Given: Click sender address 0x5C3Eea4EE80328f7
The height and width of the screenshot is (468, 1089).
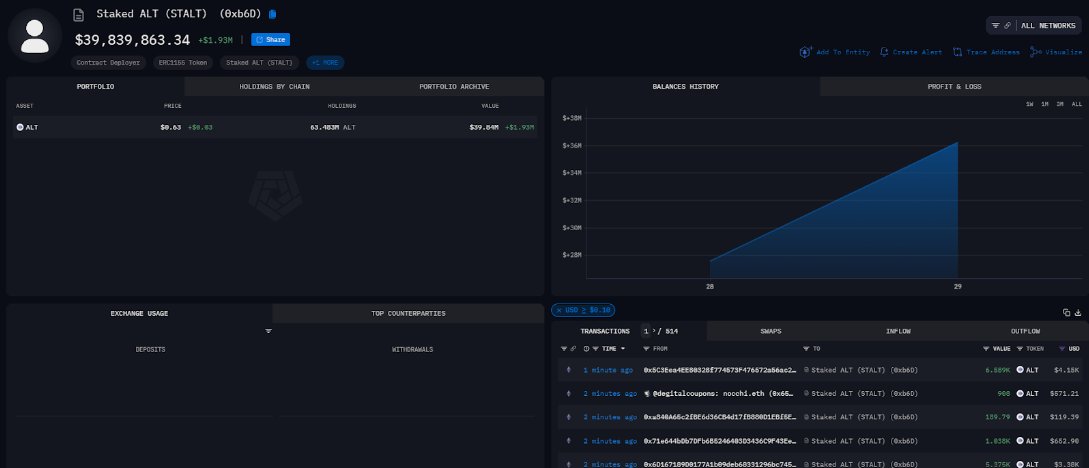Looking at the screenshot, I should tap(720, 370).
